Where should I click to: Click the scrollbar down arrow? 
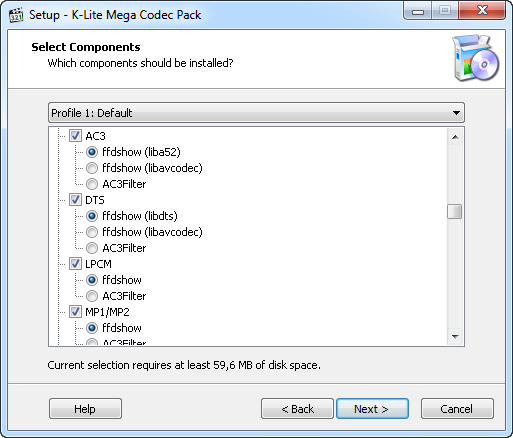pos(455,336)
